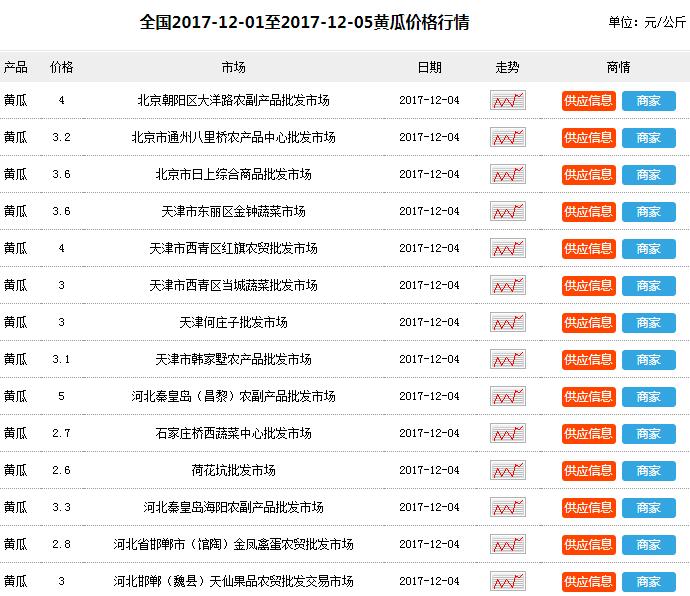Click 供应信息 button for 北京朝阳区大洋路 market
The image size is (690, 596).
[588, 101]
